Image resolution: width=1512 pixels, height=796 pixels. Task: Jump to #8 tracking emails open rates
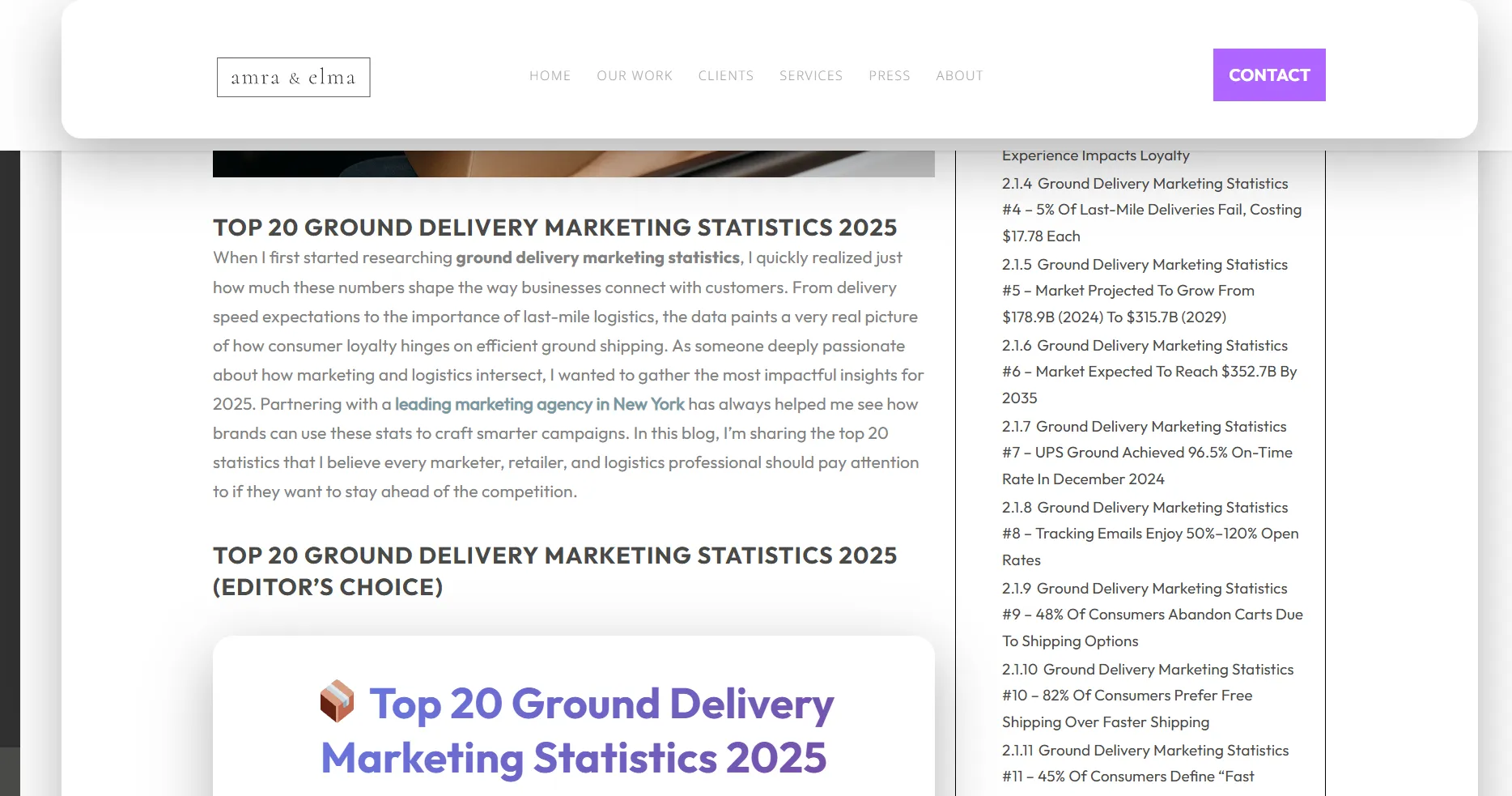(x=1150, y=534)
